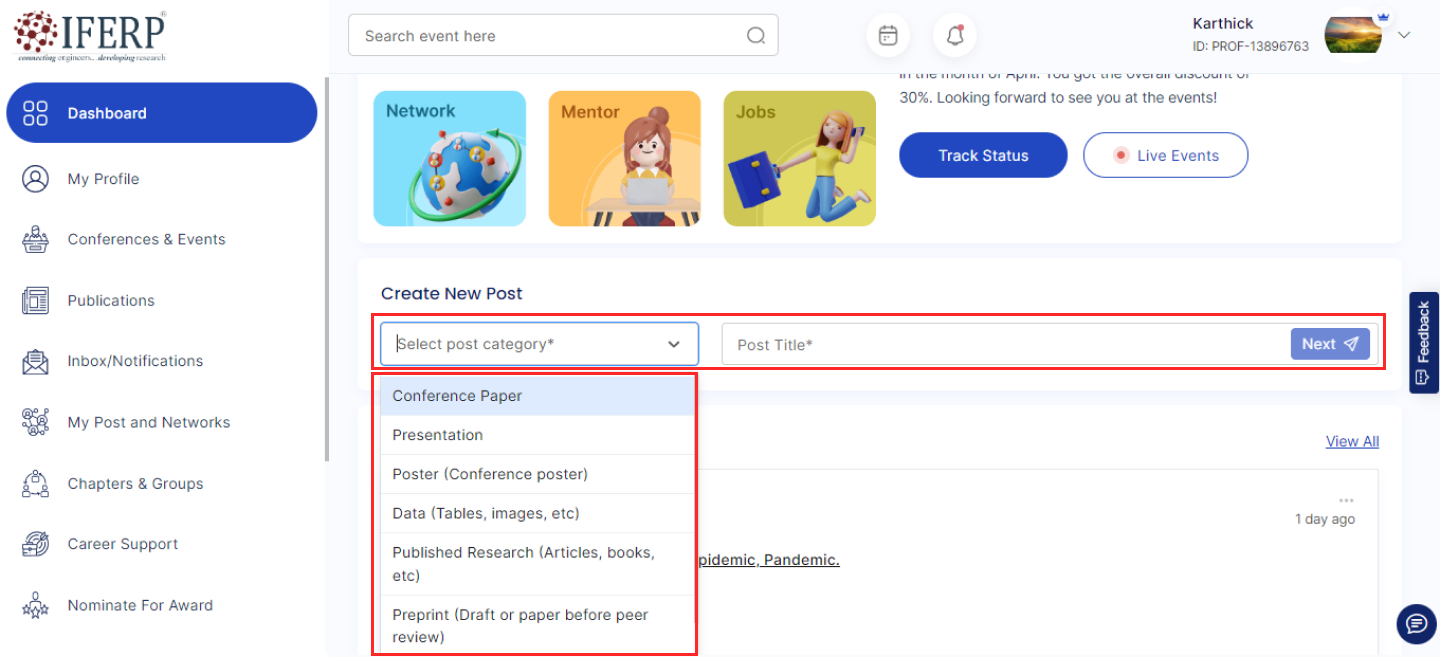Open the View All link

click(1352, 441)
